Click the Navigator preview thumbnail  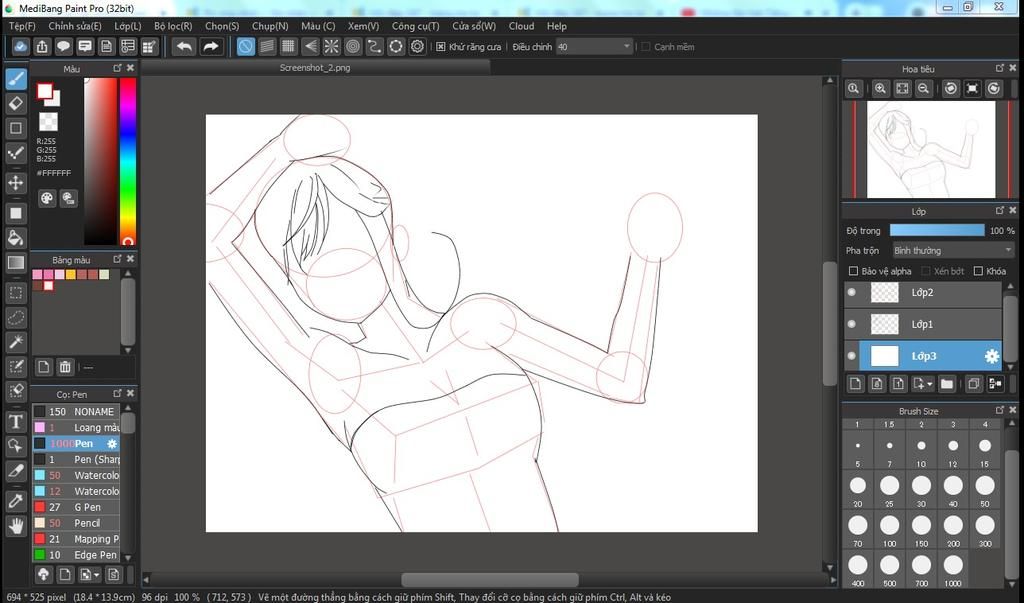(x=931, y=150)
